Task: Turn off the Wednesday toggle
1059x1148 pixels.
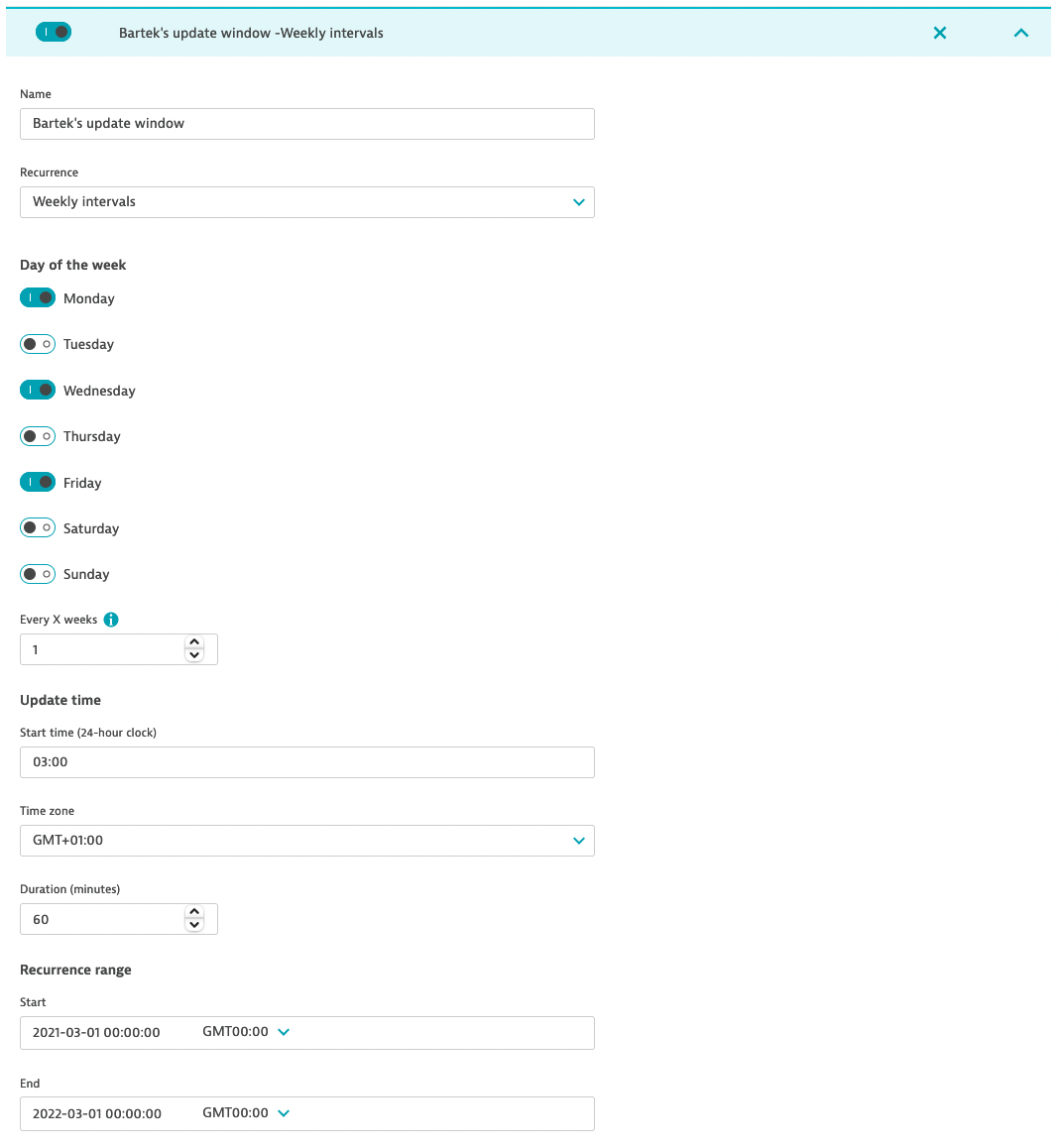Action: click(38, 391)
